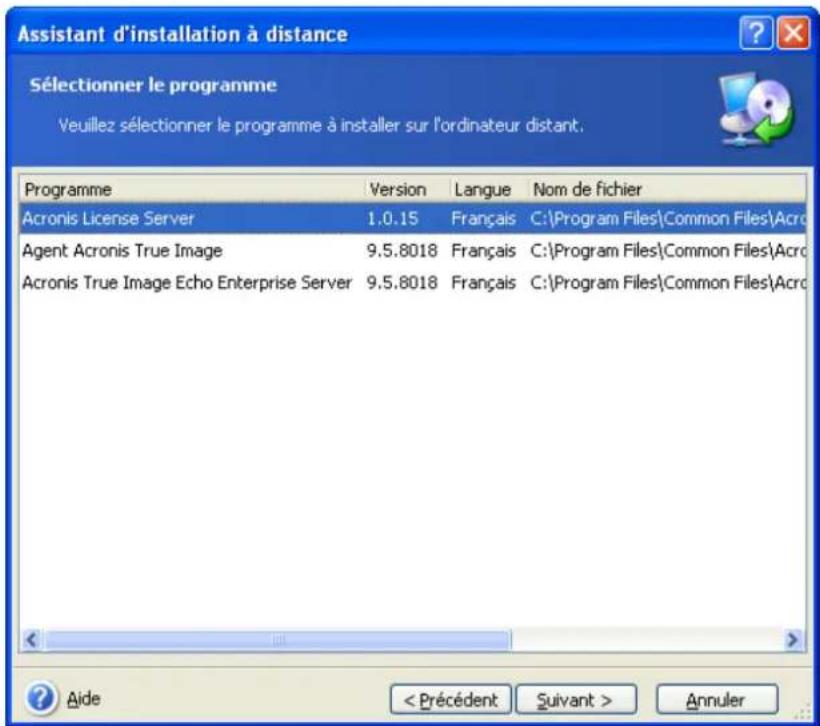Screen dimensions: 820x726
Task: Click the file path of Acronis License Server
Action: coord(668,219)
